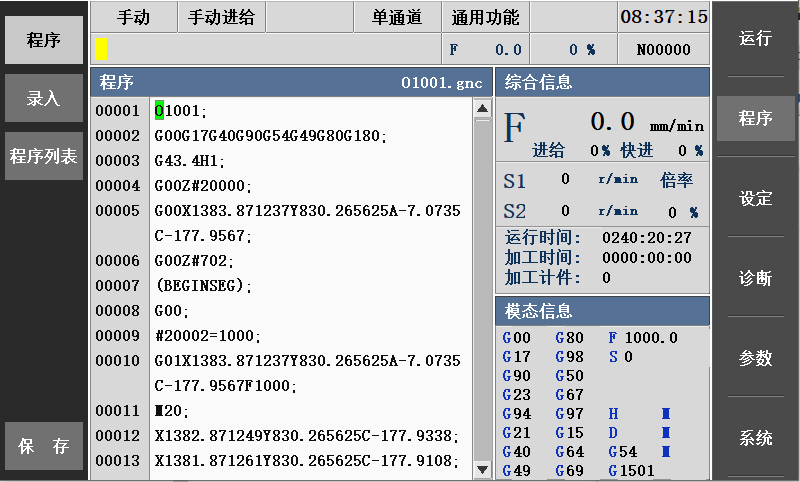Click the 手动进给 mode indicator
Screen dimensions: 800x482
tap(221, 17)
